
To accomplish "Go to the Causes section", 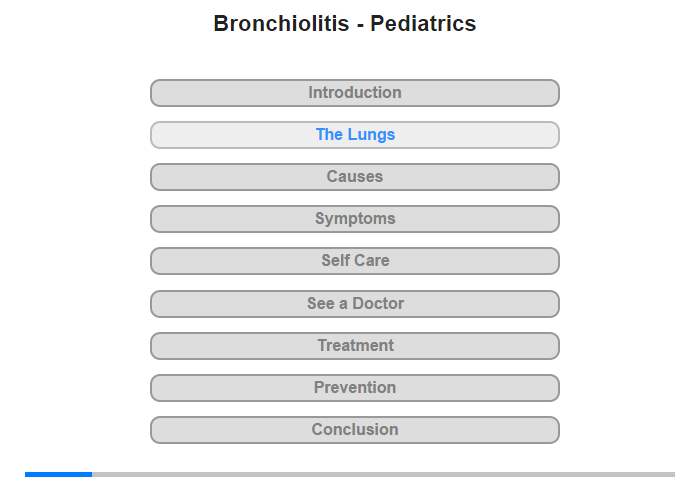I will [354, 177].
